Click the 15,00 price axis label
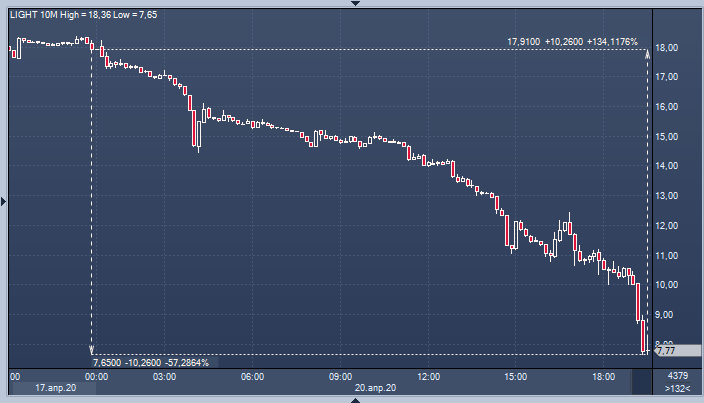This screenshot has height=403, width=704. pyautogui.click(x=667, y=136)
